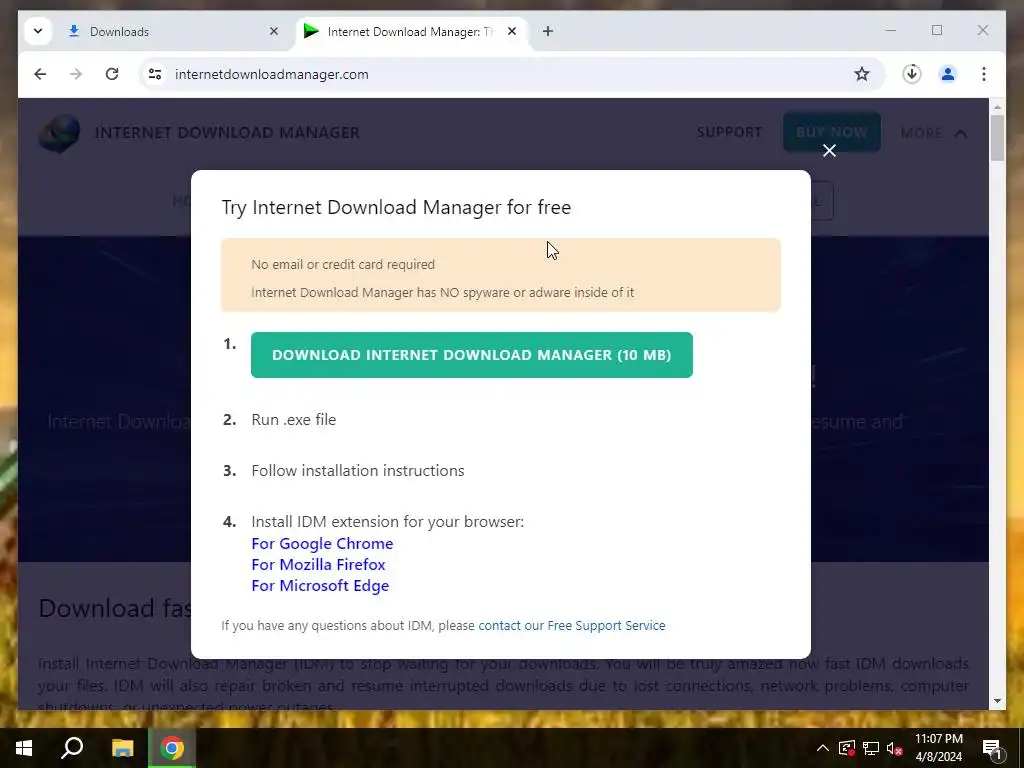1024x768 pixels.
Task: Open Chrome profile icon
Action: 948,74
